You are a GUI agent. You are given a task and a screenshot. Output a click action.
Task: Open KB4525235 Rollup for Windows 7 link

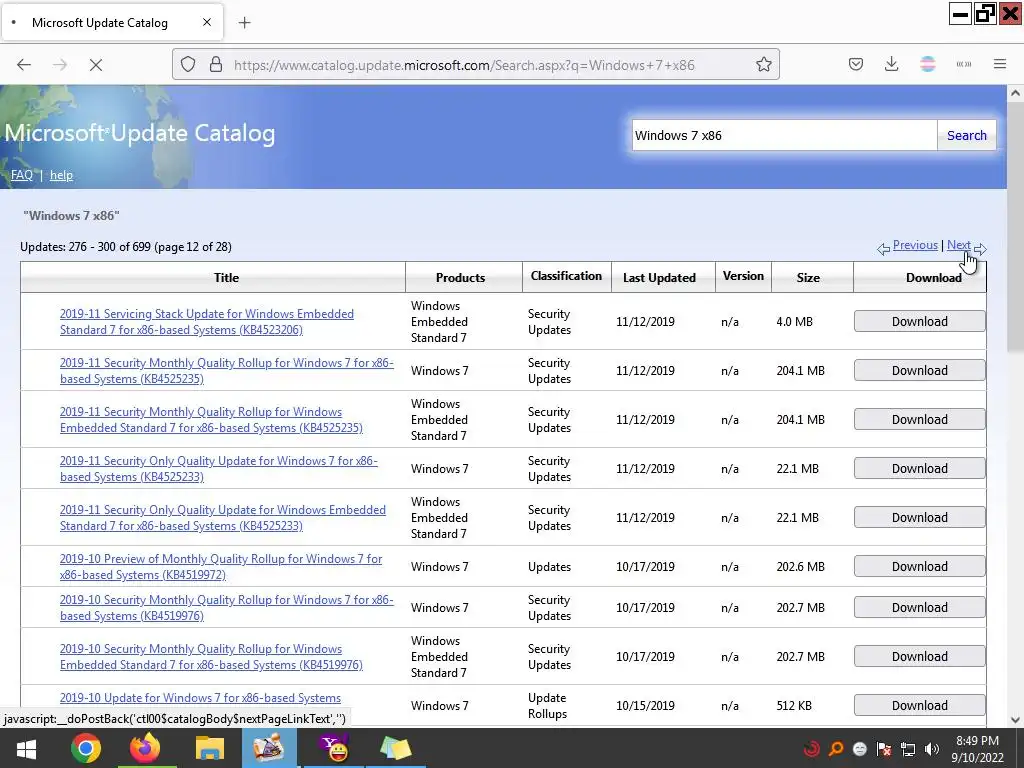[x=227, y=370]
